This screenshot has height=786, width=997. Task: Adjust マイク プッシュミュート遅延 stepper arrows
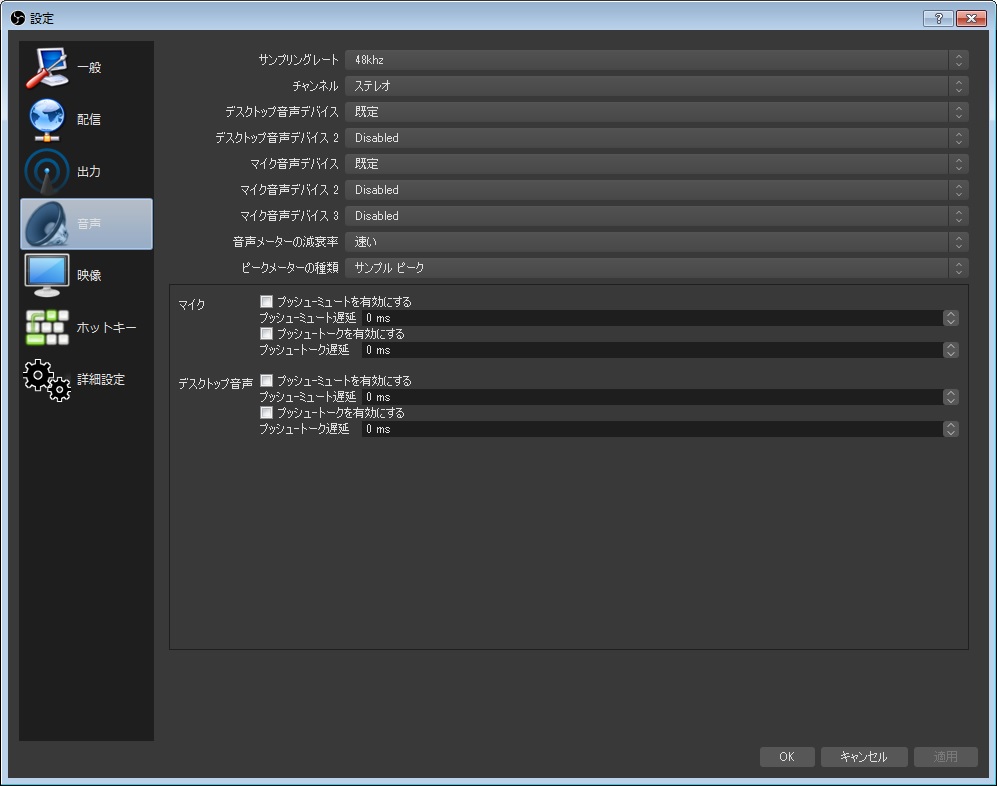[951, 318]
